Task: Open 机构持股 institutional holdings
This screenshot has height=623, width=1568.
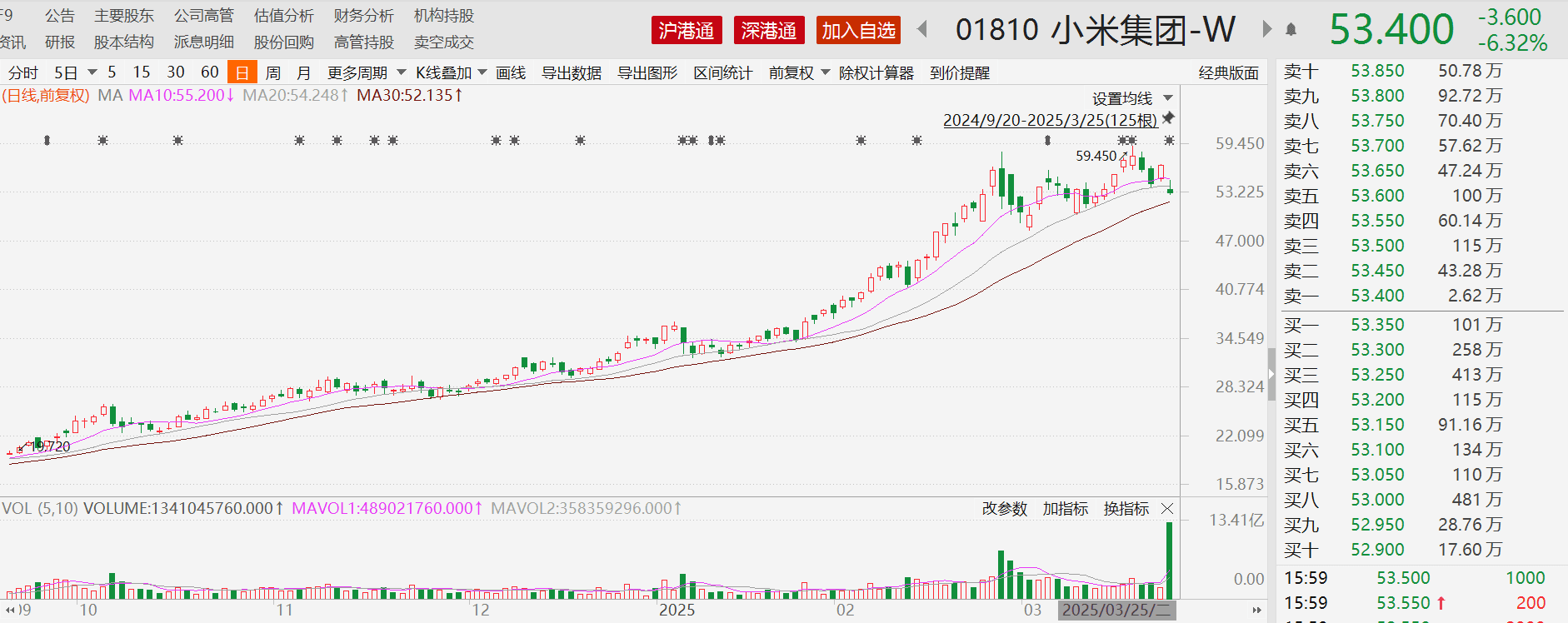Action: 444,16
